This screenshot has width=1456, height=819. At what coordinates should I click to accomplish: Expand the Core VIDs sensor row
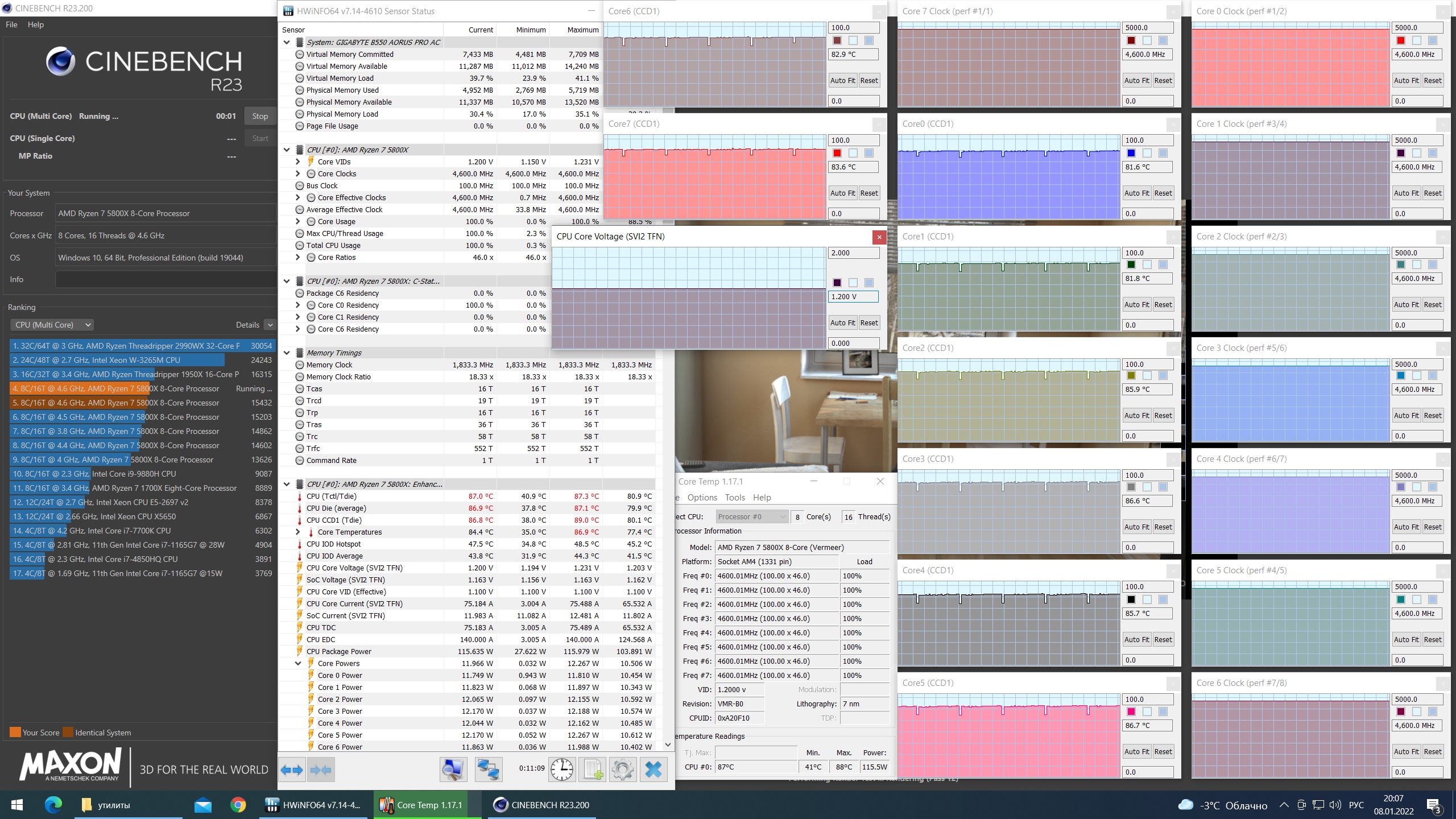(297, 162)
